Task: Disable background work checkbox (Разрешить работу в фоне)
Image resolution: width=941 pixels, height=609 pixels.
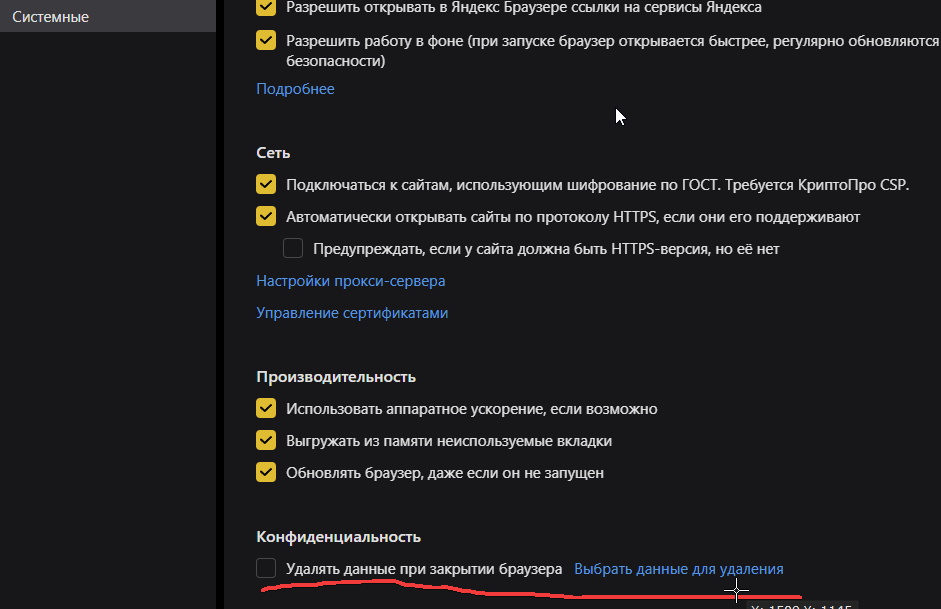Action: pyautogui.click(x=266, y=40)
